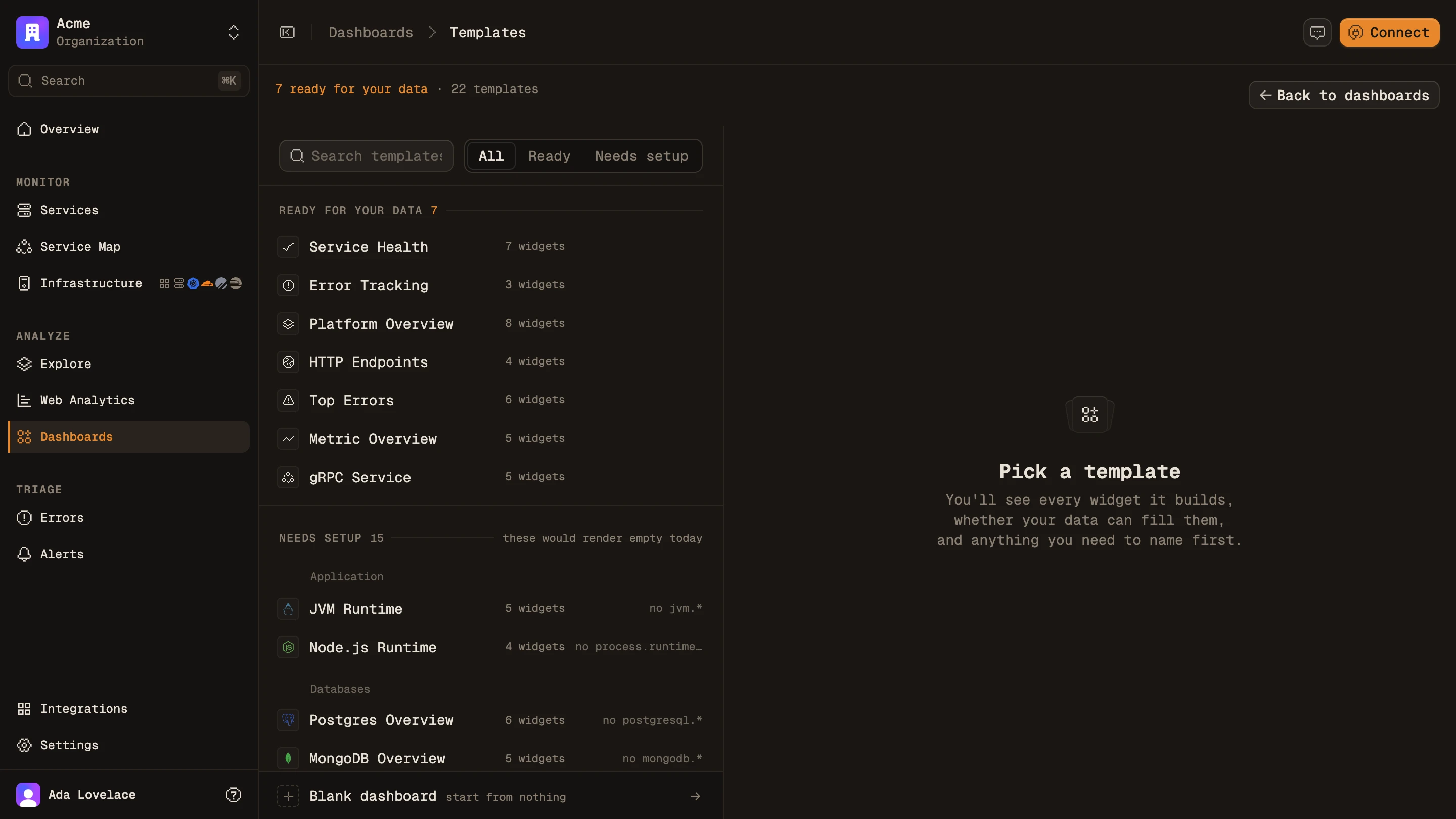This screenshot has height=819, width=1456.
Task: Open Overview in the sidebar
Action: [x=129, y=129]
